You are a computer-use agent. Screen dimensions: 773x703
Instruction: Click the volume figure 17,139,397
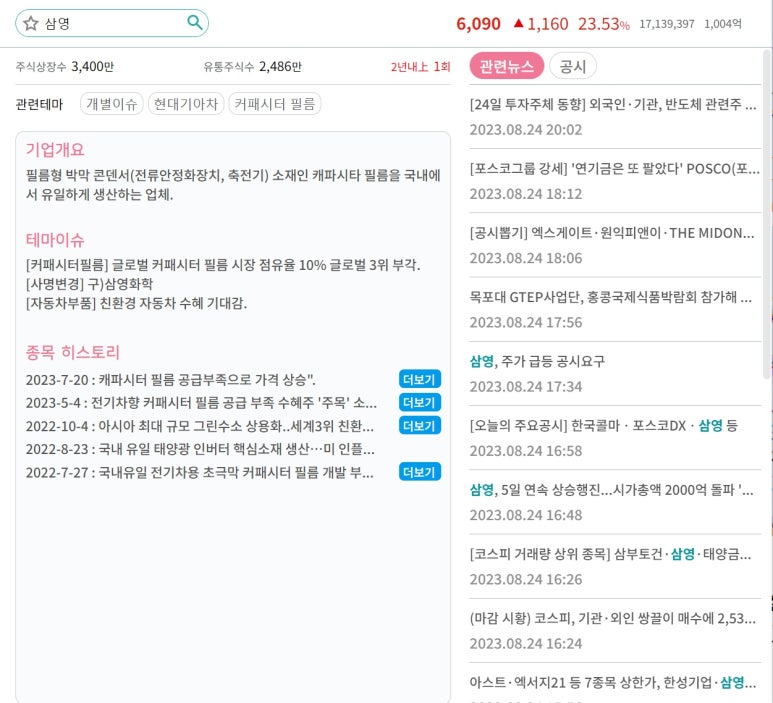click(667, 24)
